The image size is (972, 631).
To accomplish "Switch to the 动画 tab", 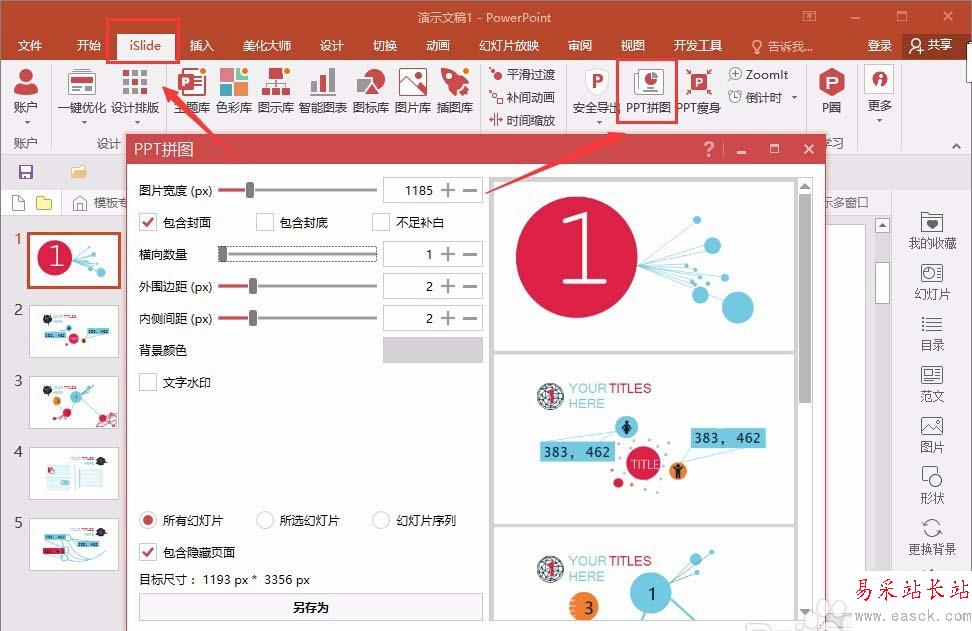I will [438, 45].
